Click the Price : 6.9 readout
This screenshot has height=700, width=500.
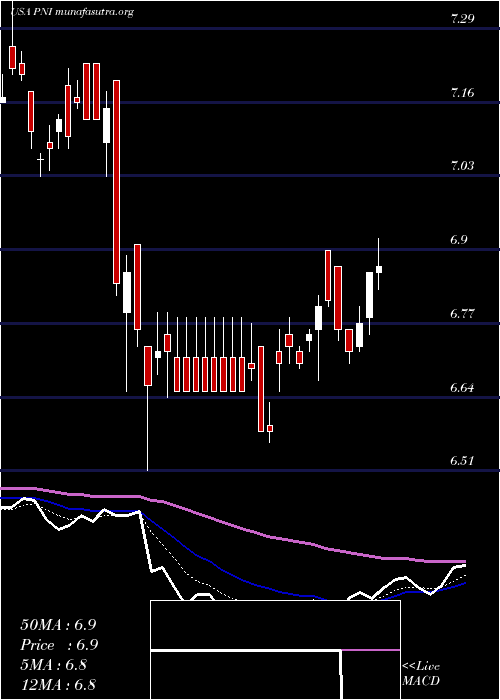click(x=59, y=645)
